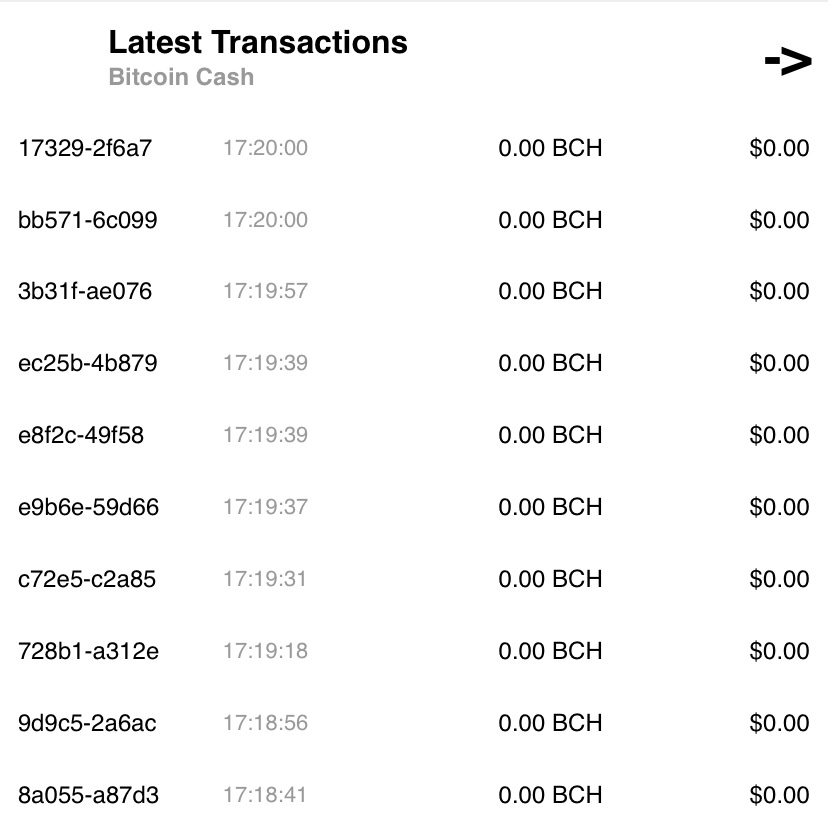Click the BCH amount for 728b1-a312e
This screenshot has height=825, width=828.
[550, 651]
